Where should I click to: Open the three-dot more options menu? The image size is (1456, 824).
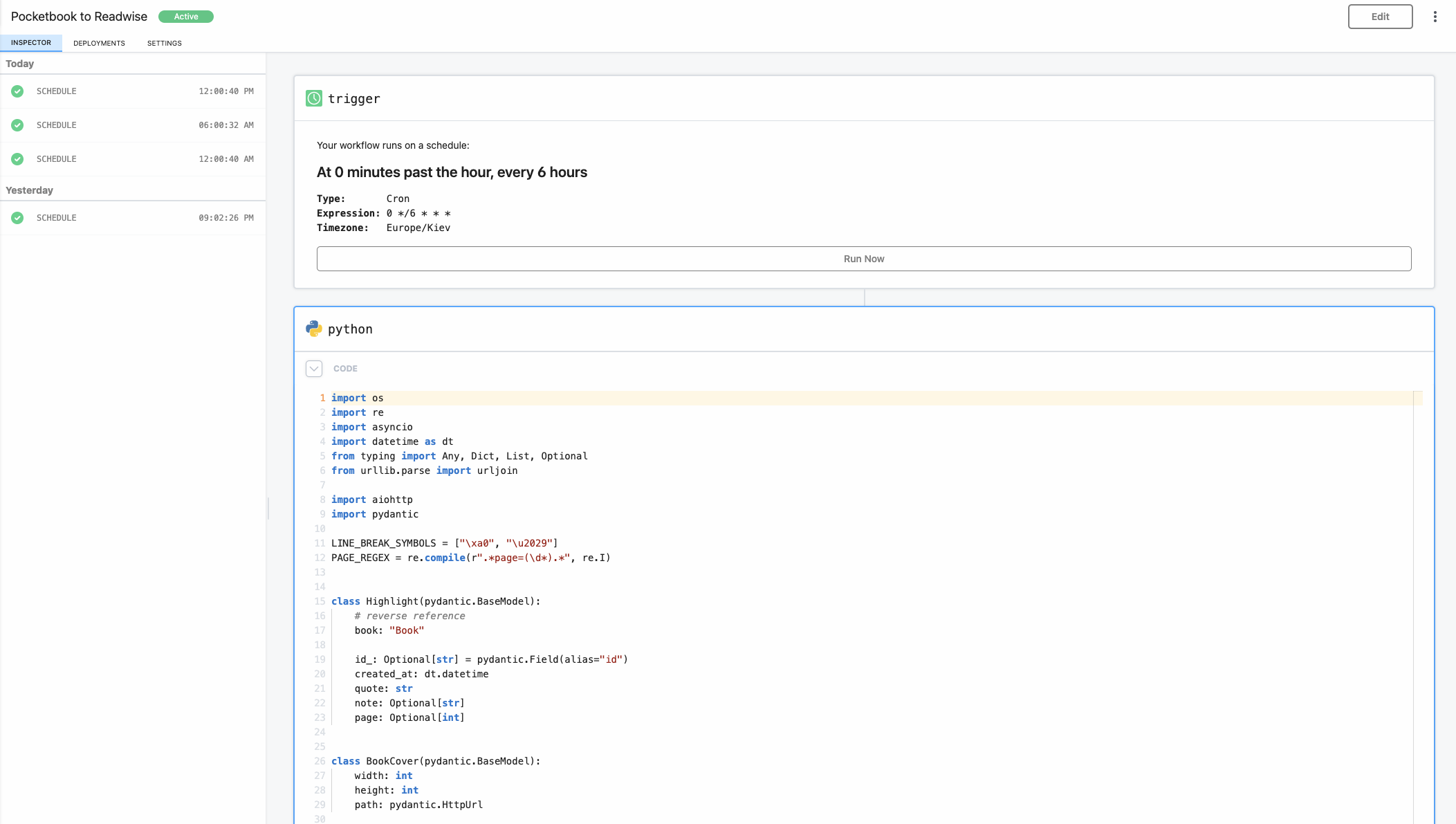point(1435,17)
